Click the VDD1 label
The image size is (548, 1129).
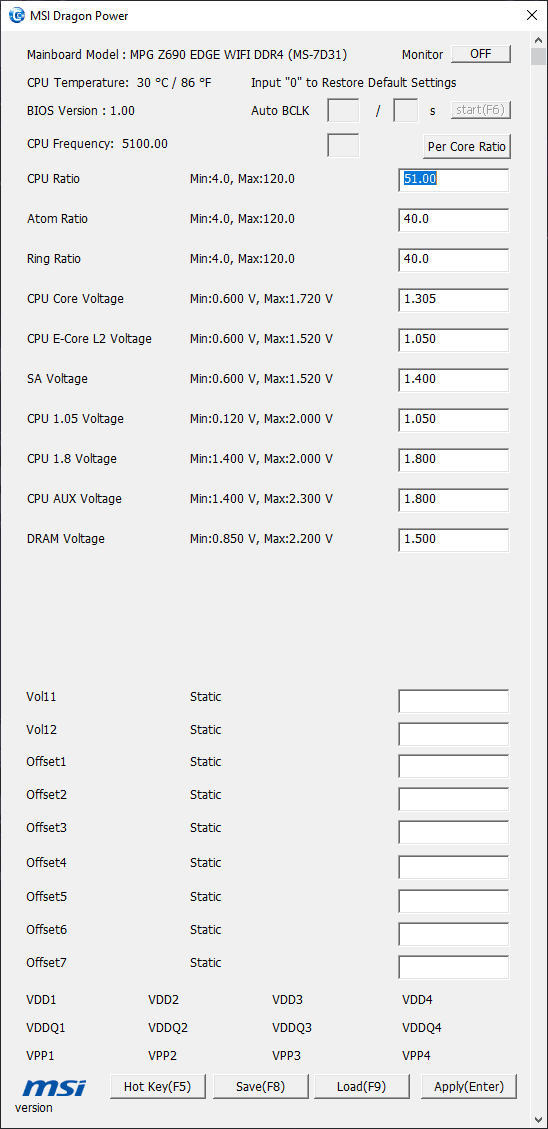[x=41, y=999]
